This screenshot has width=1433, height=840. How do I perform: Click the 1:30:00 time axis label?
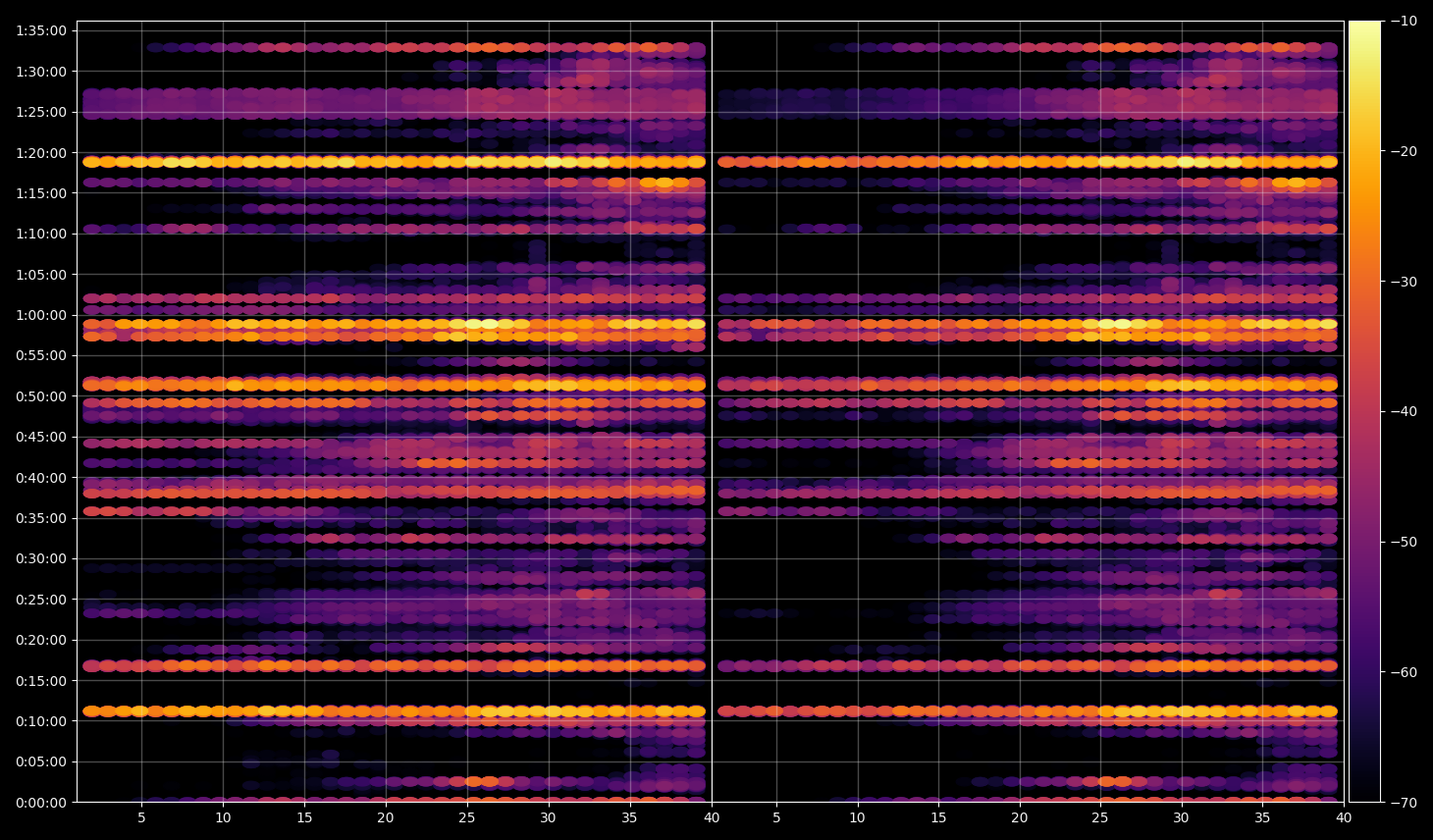coord(41,72)
